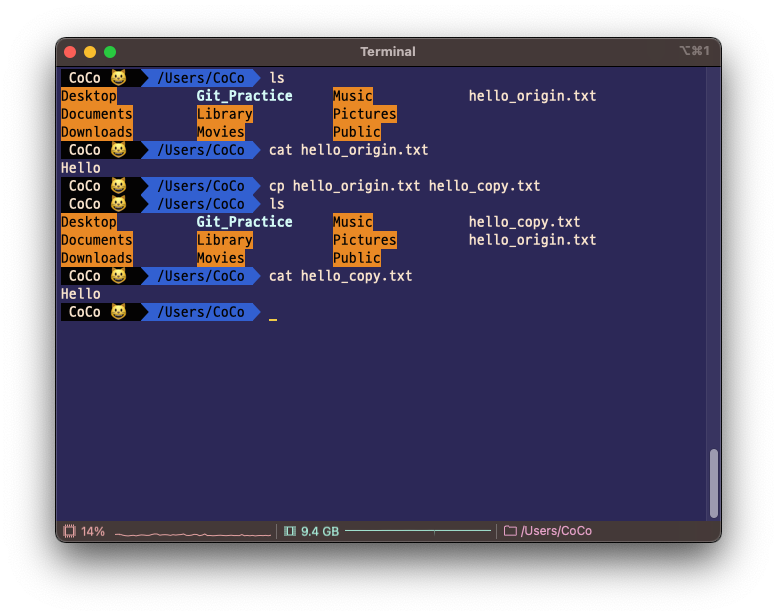Click the 'cat hello_origin.txt' command
The image size is (777, 616).
pos(348,150)
